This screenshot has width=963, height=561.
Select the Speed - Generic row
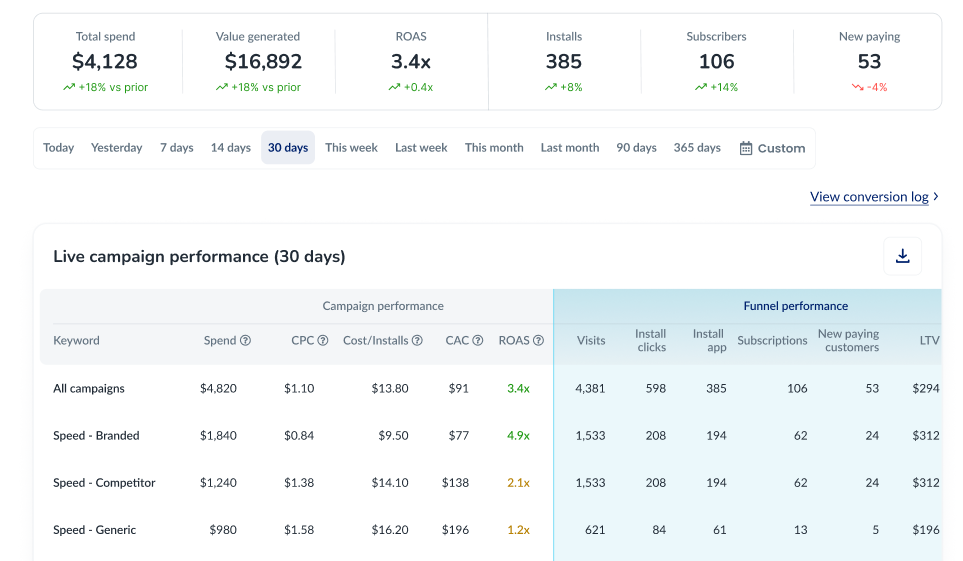coord(491,530)
